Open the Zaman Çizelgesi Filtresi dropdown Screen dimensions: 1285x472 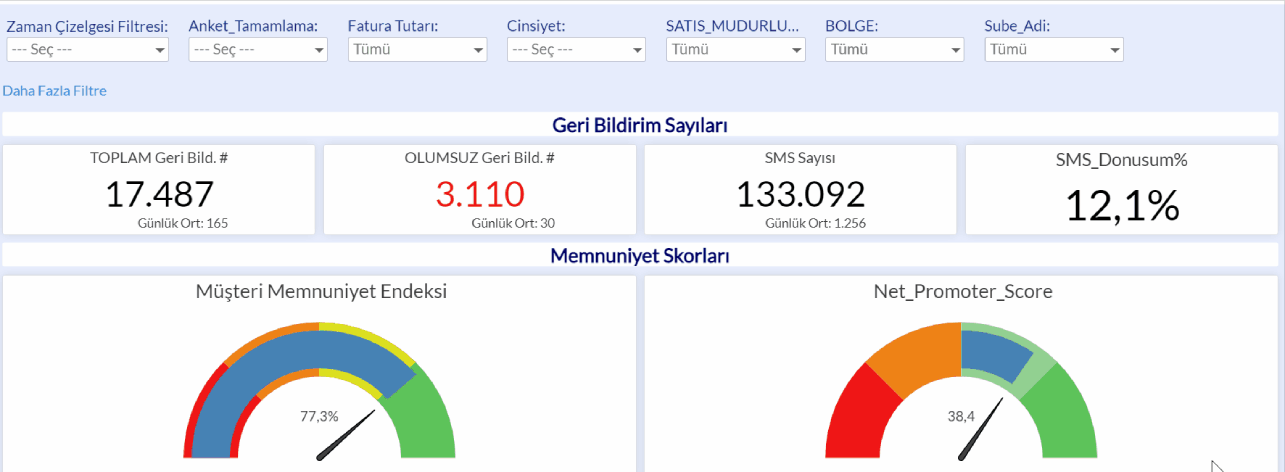pos(88,49)
